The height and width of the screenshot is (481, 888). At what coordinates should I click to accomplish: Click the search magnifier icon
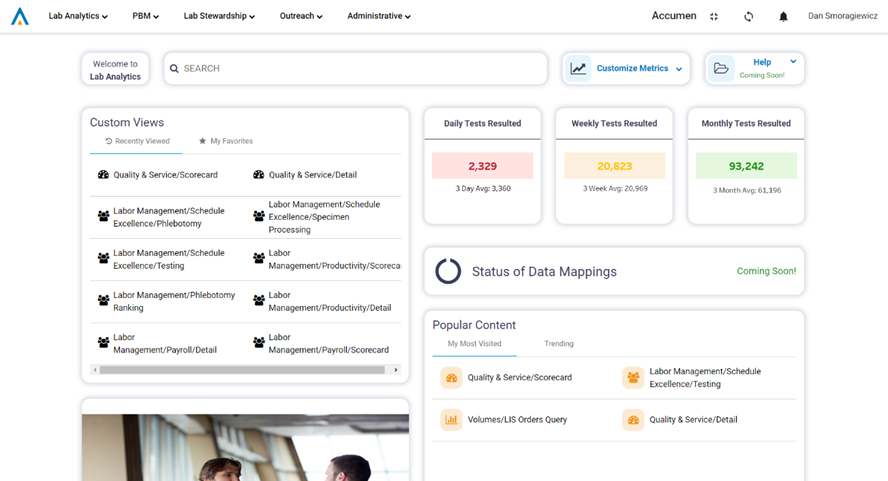[174, 69]
